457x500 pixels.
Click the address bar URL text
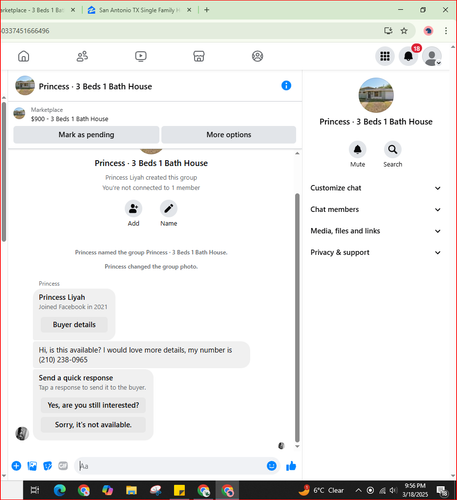25,31
